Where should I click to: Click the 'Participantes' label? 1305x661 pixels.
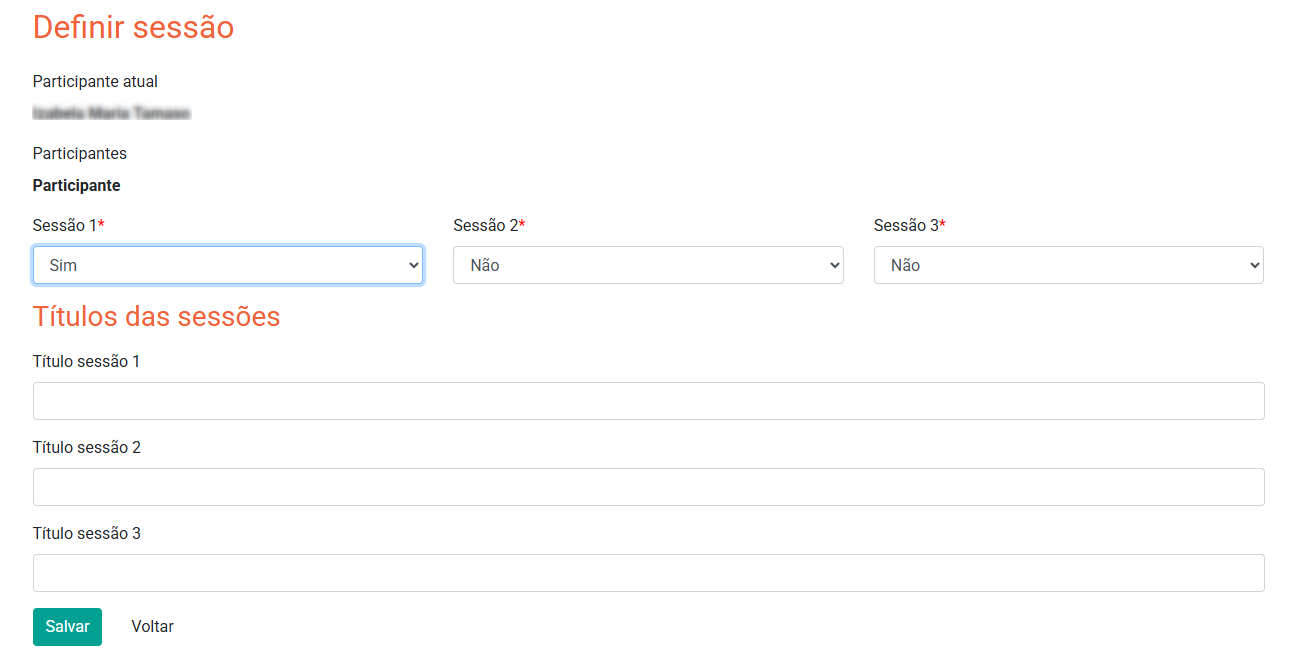pyautogui.click(x=80, y=154)
